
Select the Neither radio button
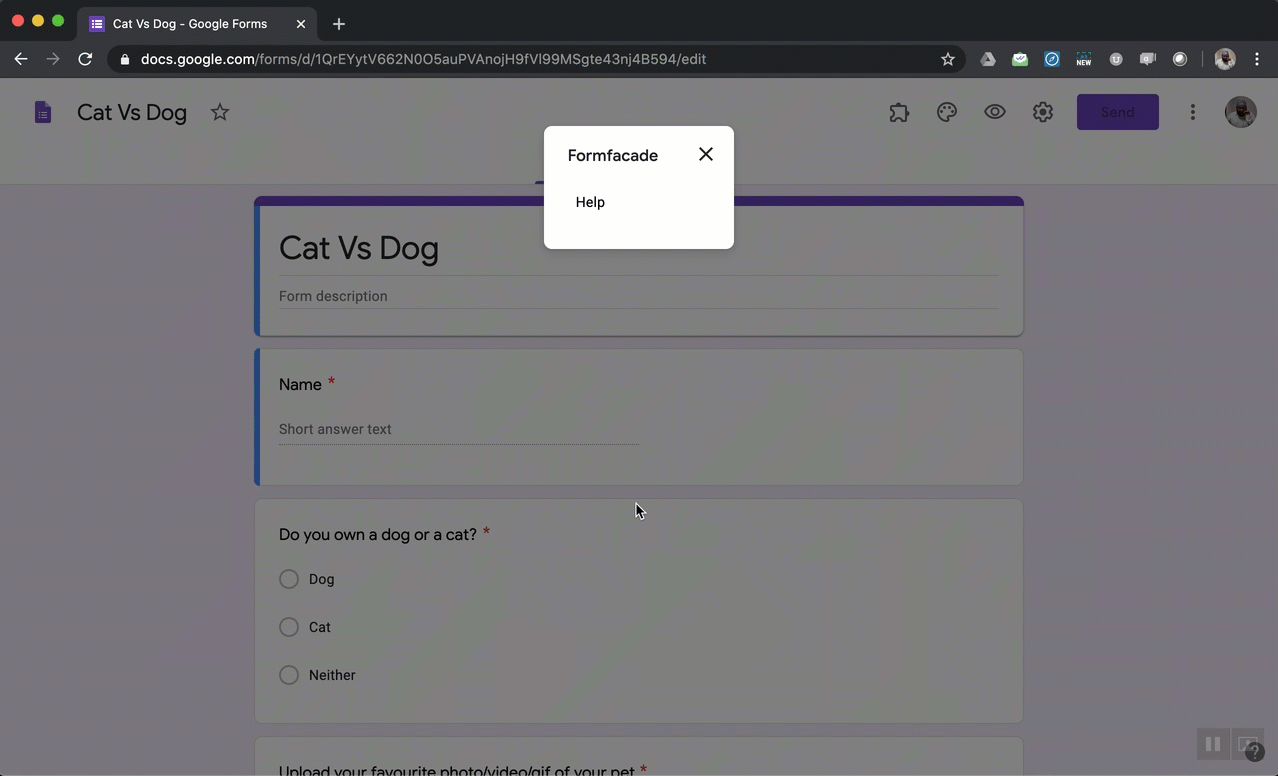(288, 675)
